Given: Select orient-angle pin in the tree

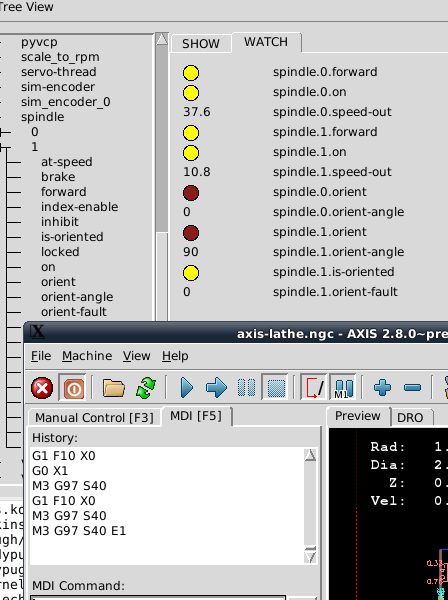Looking at the screenshot, I should 77,297.
